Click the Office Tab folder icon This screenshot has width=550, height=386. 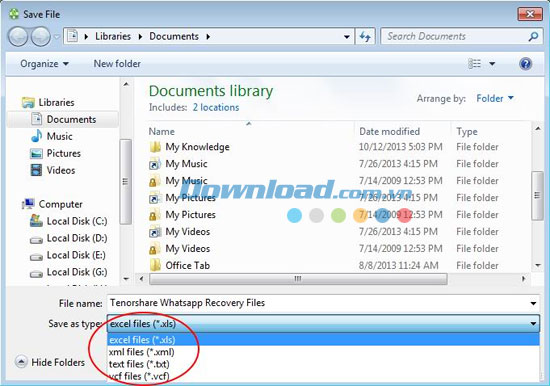pos(155,265)
